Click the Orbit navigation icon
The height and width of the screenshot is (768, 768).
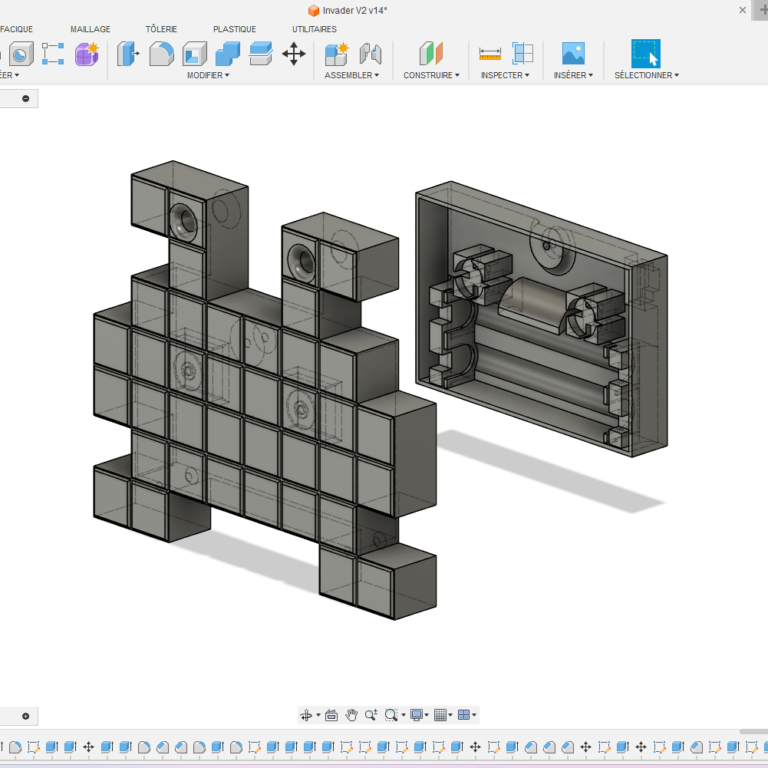(x=306, y=716)
